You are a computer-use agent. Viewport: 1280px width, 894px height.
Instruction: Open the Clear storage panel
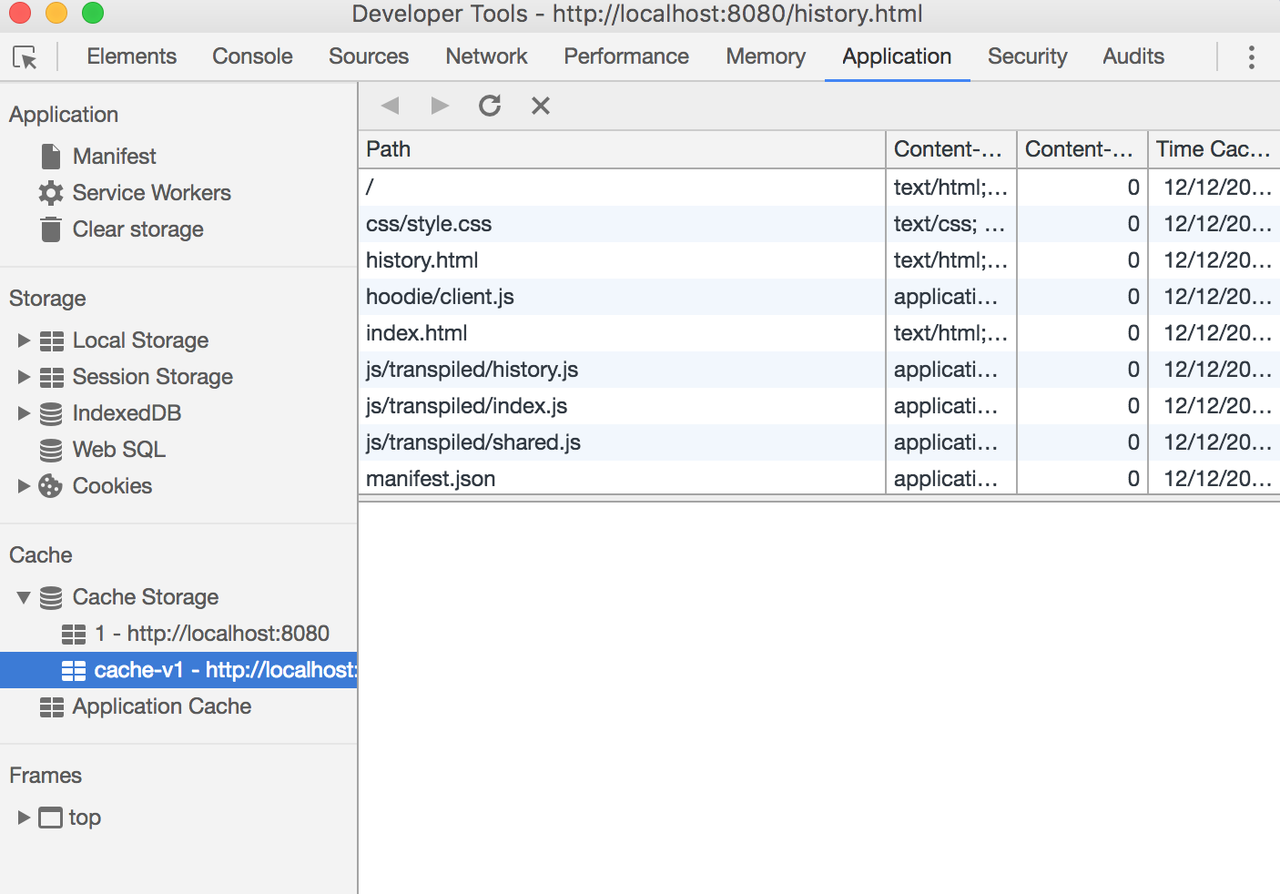point(138,229)
